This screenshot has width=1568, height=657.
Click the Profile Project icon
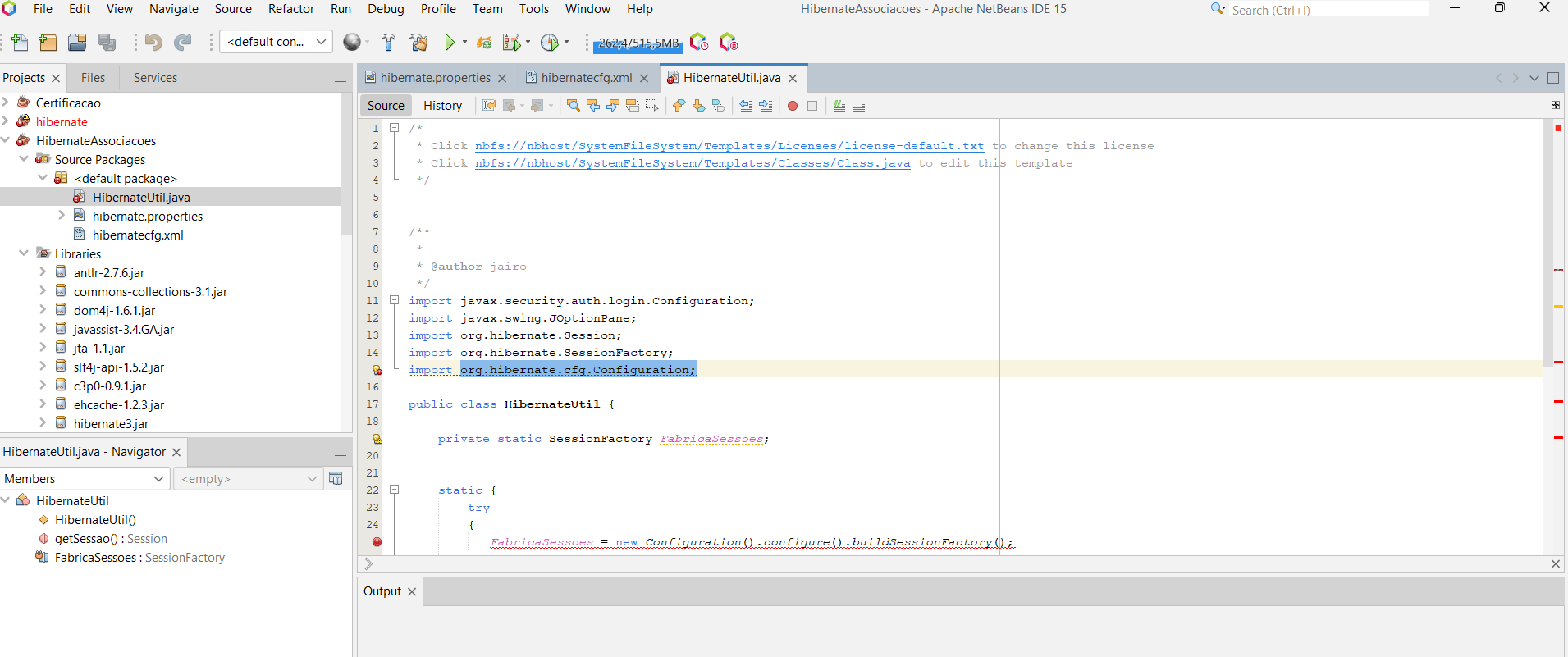point(550,42)
